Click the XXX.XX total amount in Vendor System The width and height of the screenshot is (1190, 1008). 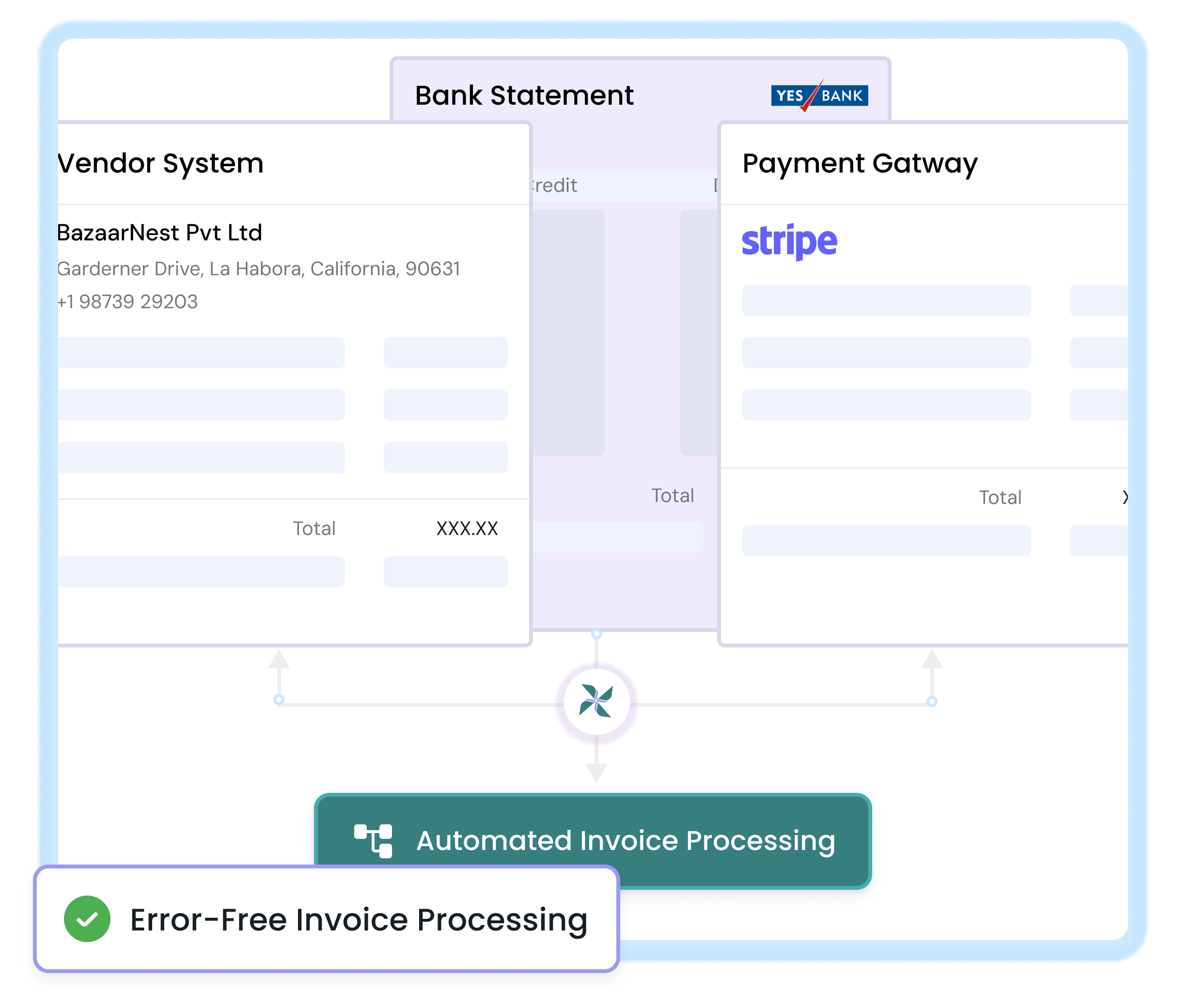coord(467,529)
